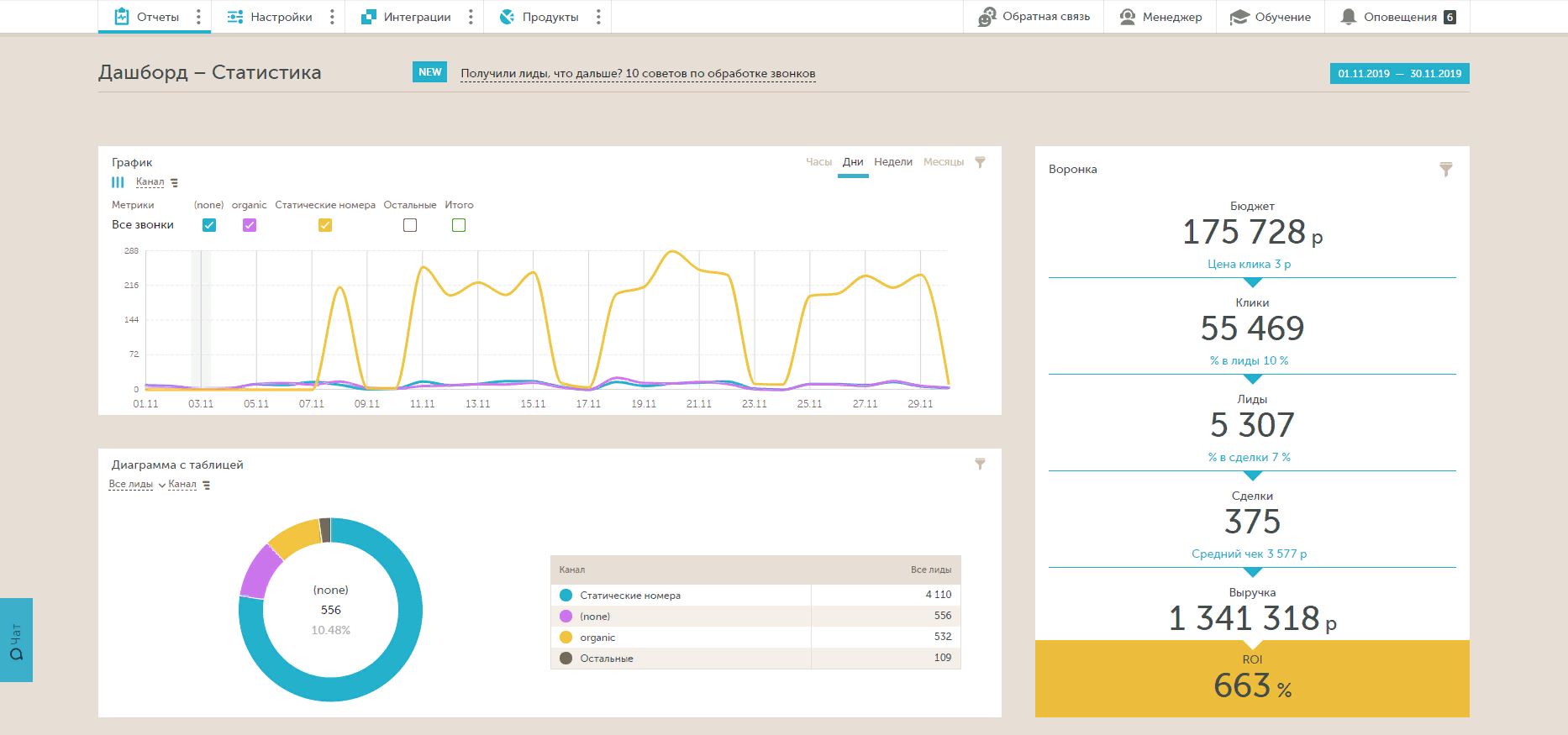Click the column chart type icon beside Канал
Image resolution: width=1568 pixels, height=735 pixels.
118,182
